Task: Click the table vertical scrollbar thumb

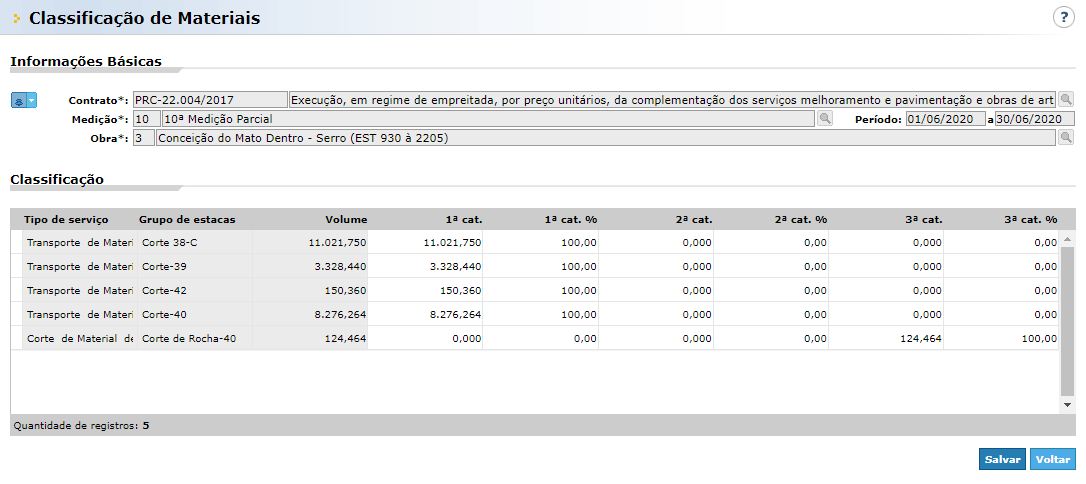Action: (x=1067, y=321)
